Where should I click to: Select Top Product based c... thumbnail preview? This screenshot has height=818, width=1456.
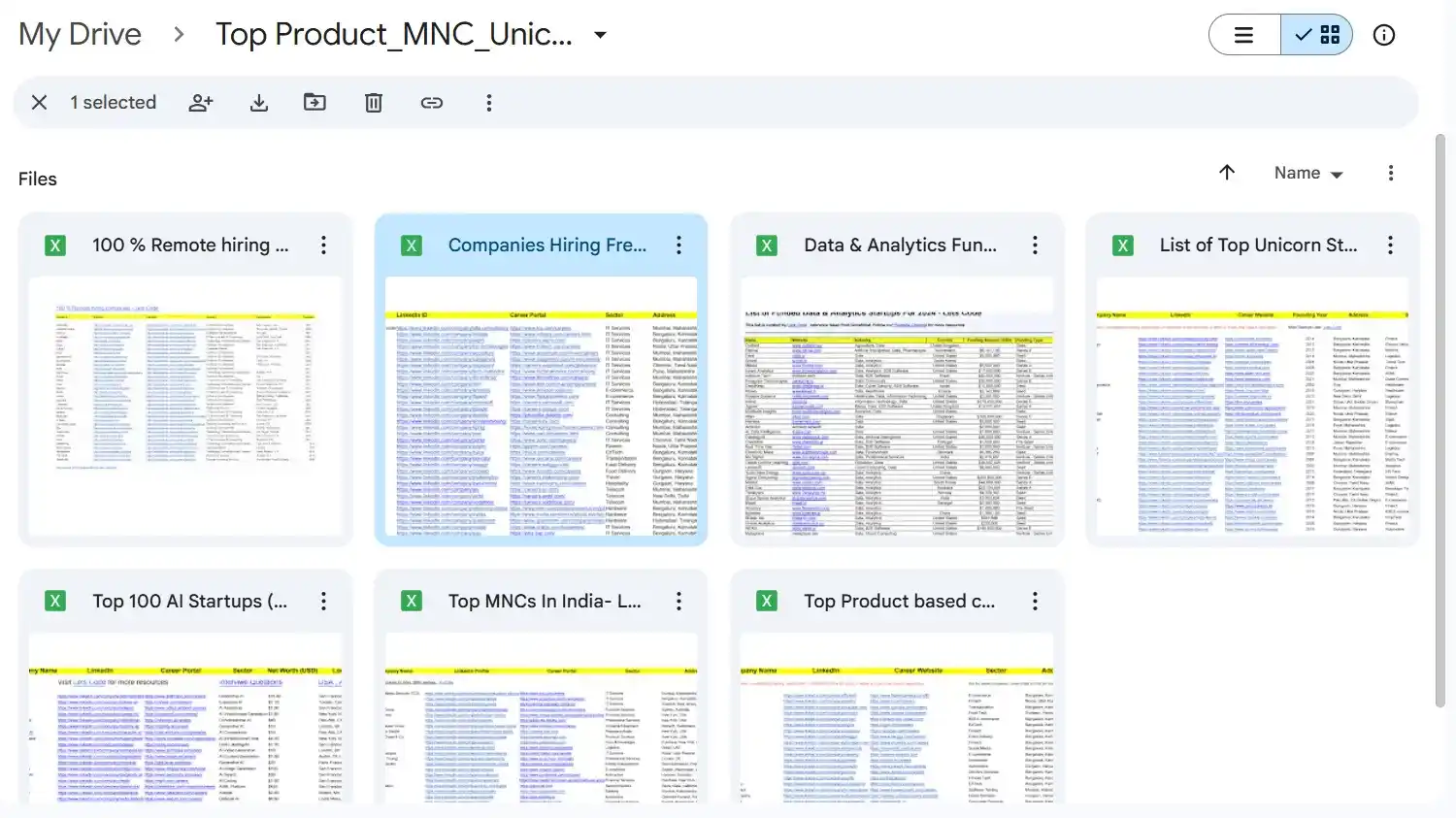[x=897, y=718]
